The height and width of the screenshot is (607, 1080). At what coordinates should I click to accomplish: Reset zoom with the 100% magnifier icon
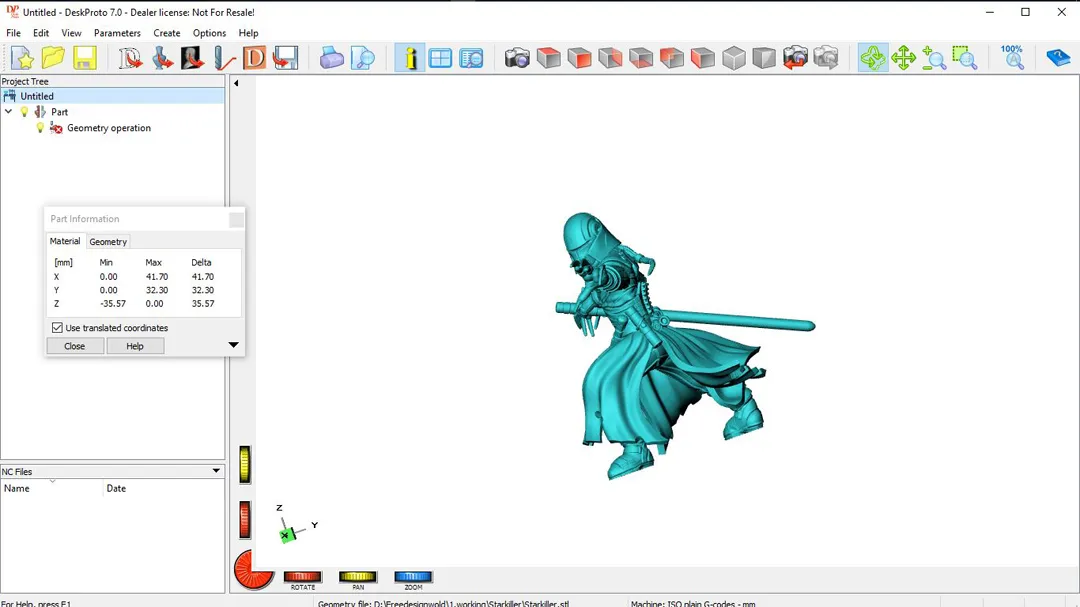(x=1012, y=58)
